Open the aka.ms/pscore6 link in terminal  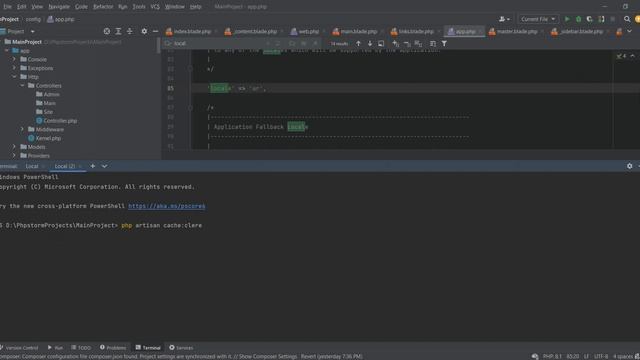167,206
